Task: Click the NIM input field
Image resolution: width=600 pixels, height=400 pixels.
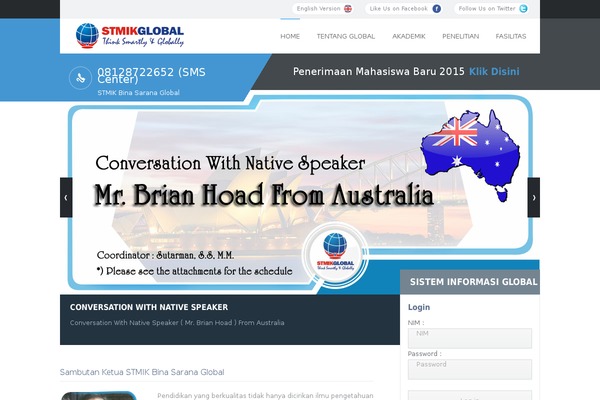Action: pyautogui.click(x=470, y=338)
